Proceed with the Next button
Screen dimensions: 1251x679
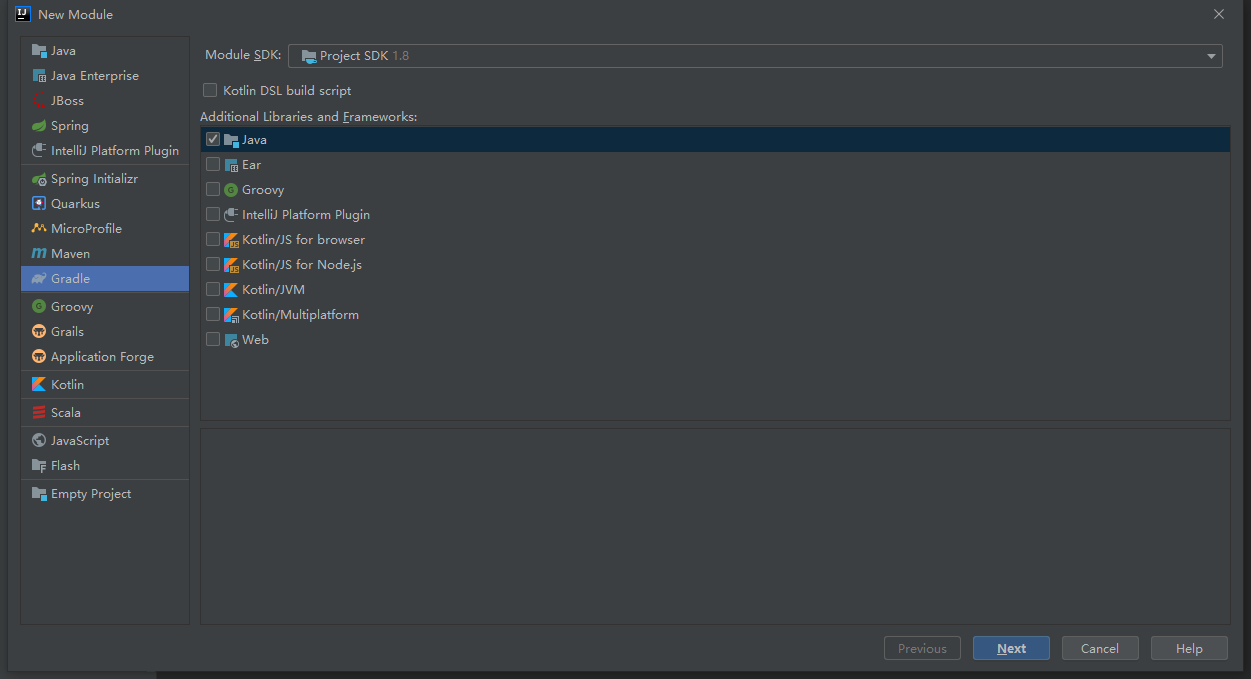1011,648
